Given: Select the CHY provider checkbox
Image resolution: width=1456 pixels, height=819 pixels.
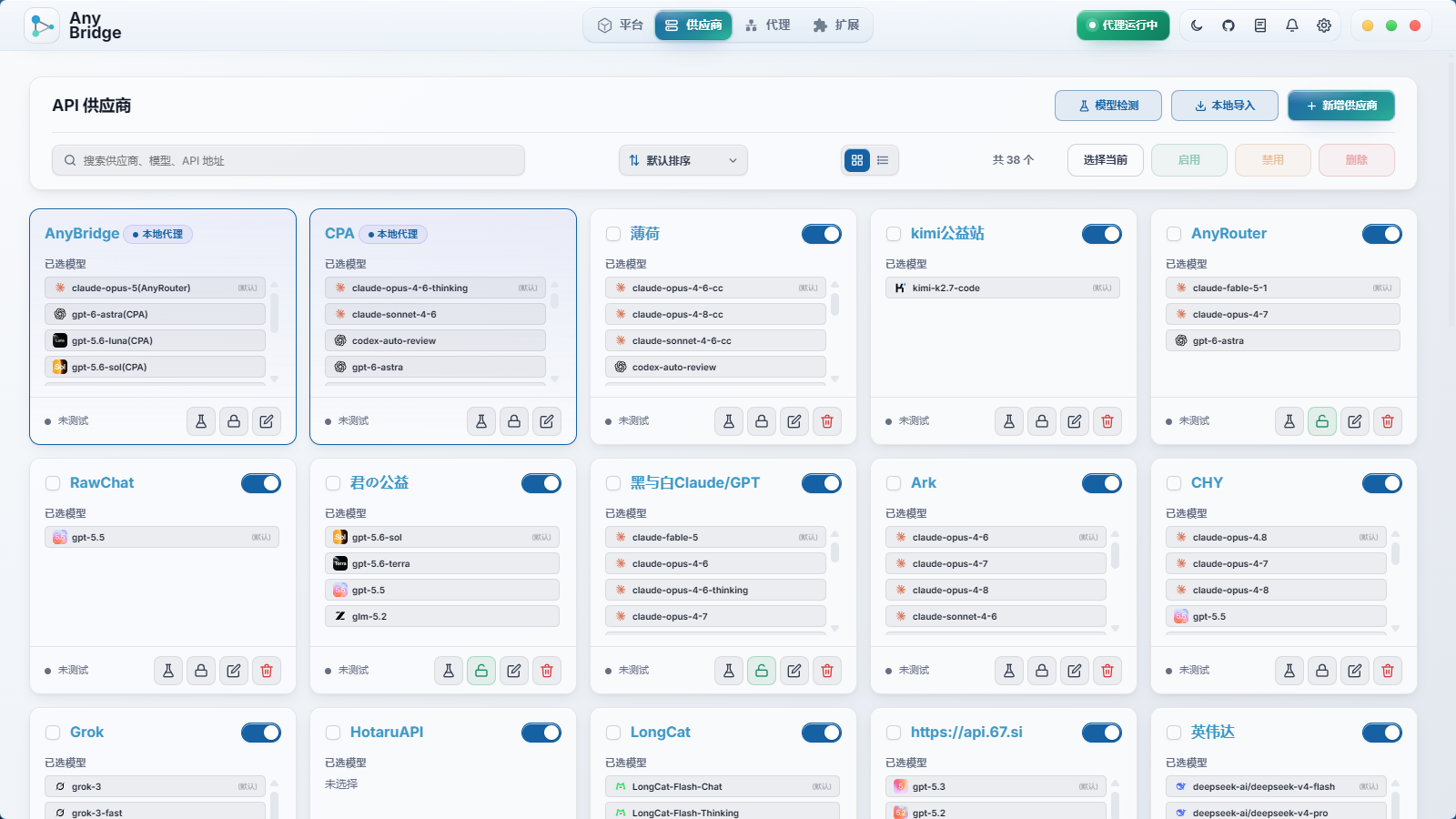Looking at the screenshot, I should (1174, 483).
